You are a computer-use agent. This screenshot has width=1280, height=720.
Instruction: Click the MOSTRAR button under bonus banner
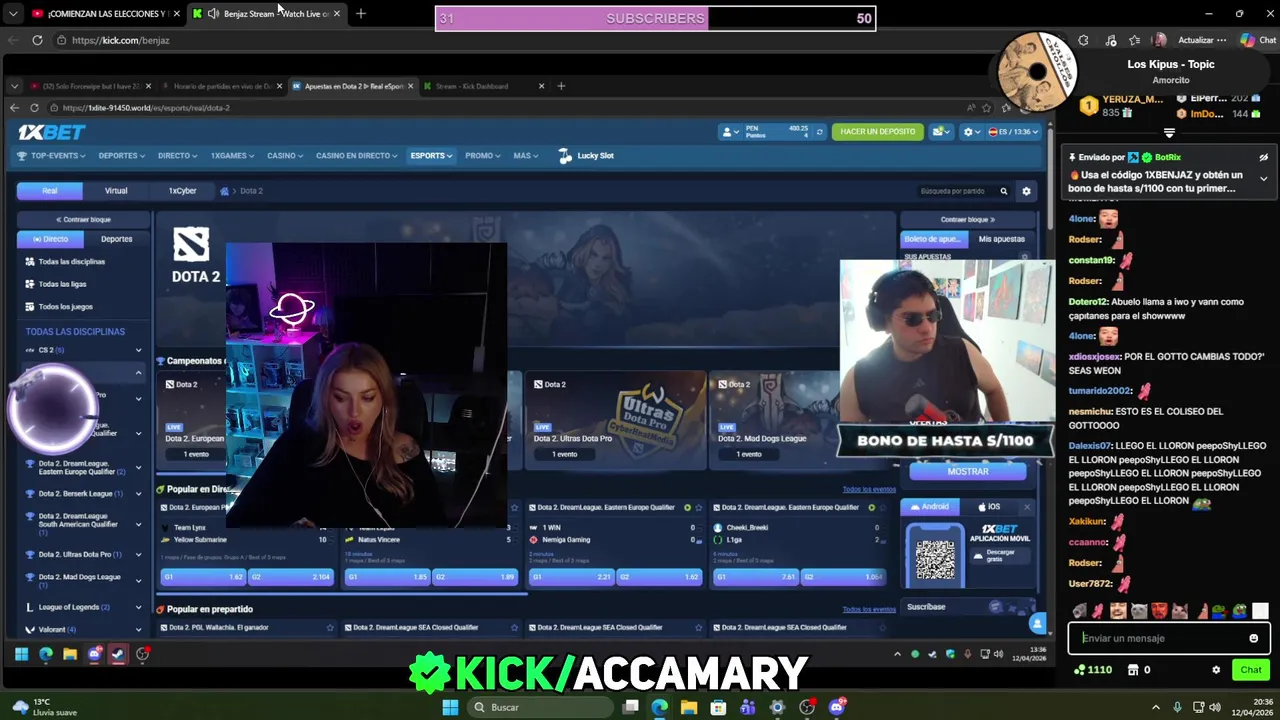[967, 471]
